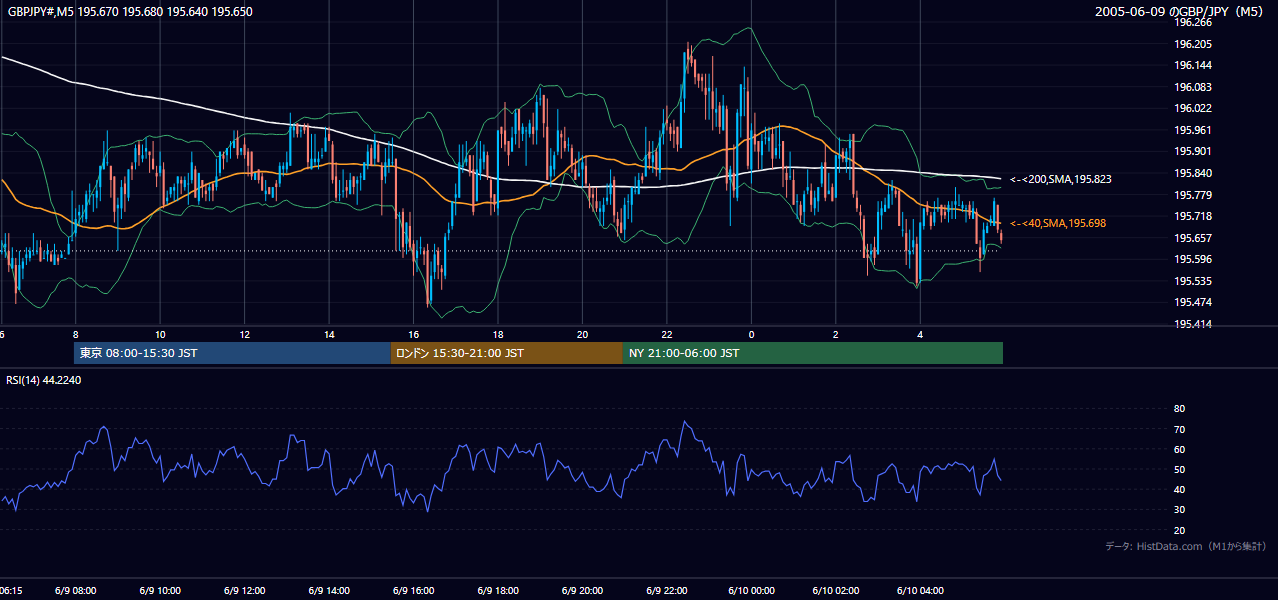Click RSI scale value 20
Screen dimensions: 1278x600
tap(1179, 530)
